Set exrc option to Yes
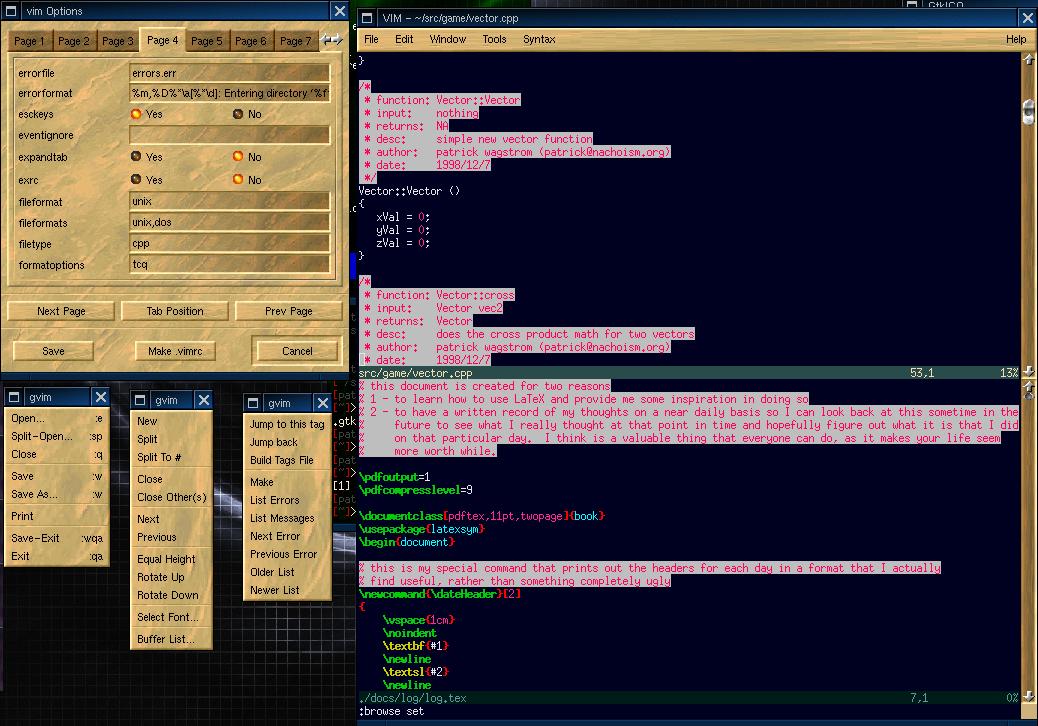Viewport: 1038px width, 726px height. (136, 180)
